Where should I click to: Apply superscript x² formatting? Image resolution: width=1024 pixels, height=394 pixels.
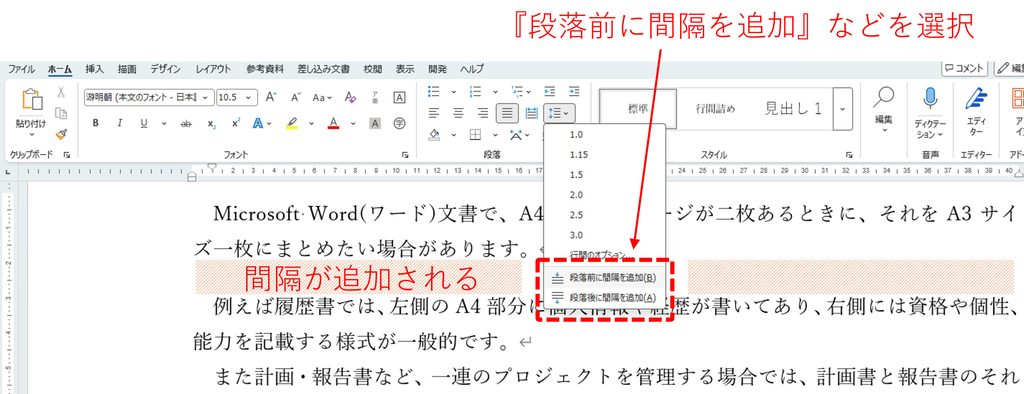coord(235,123)
